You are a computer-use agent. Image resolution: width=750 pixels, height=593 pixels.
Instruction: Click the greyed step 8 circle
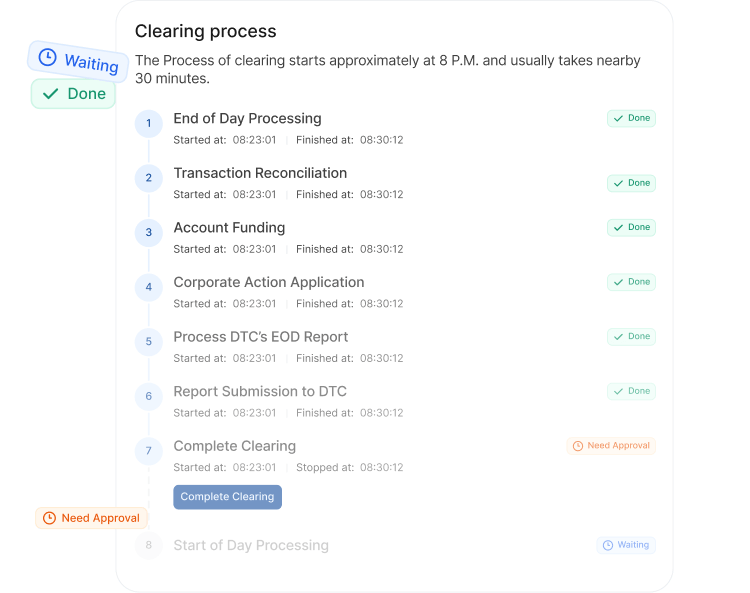pyautogui.click(x=149, y=545)
